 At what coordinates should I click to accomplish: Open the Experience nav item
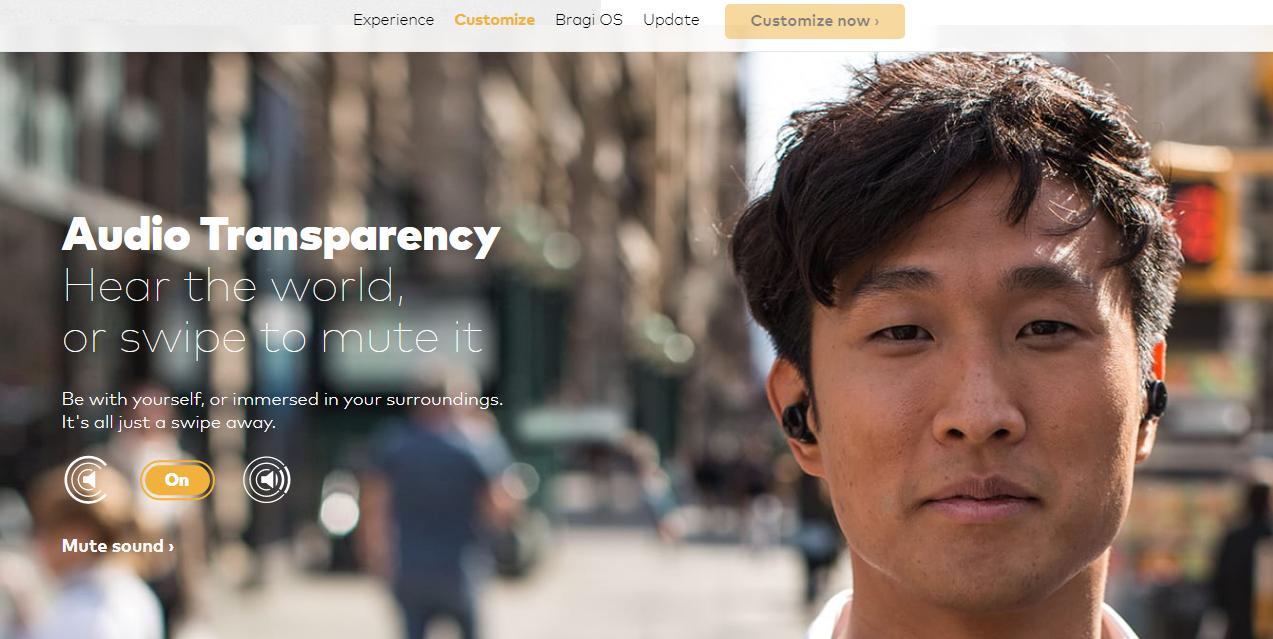[393, 20]
